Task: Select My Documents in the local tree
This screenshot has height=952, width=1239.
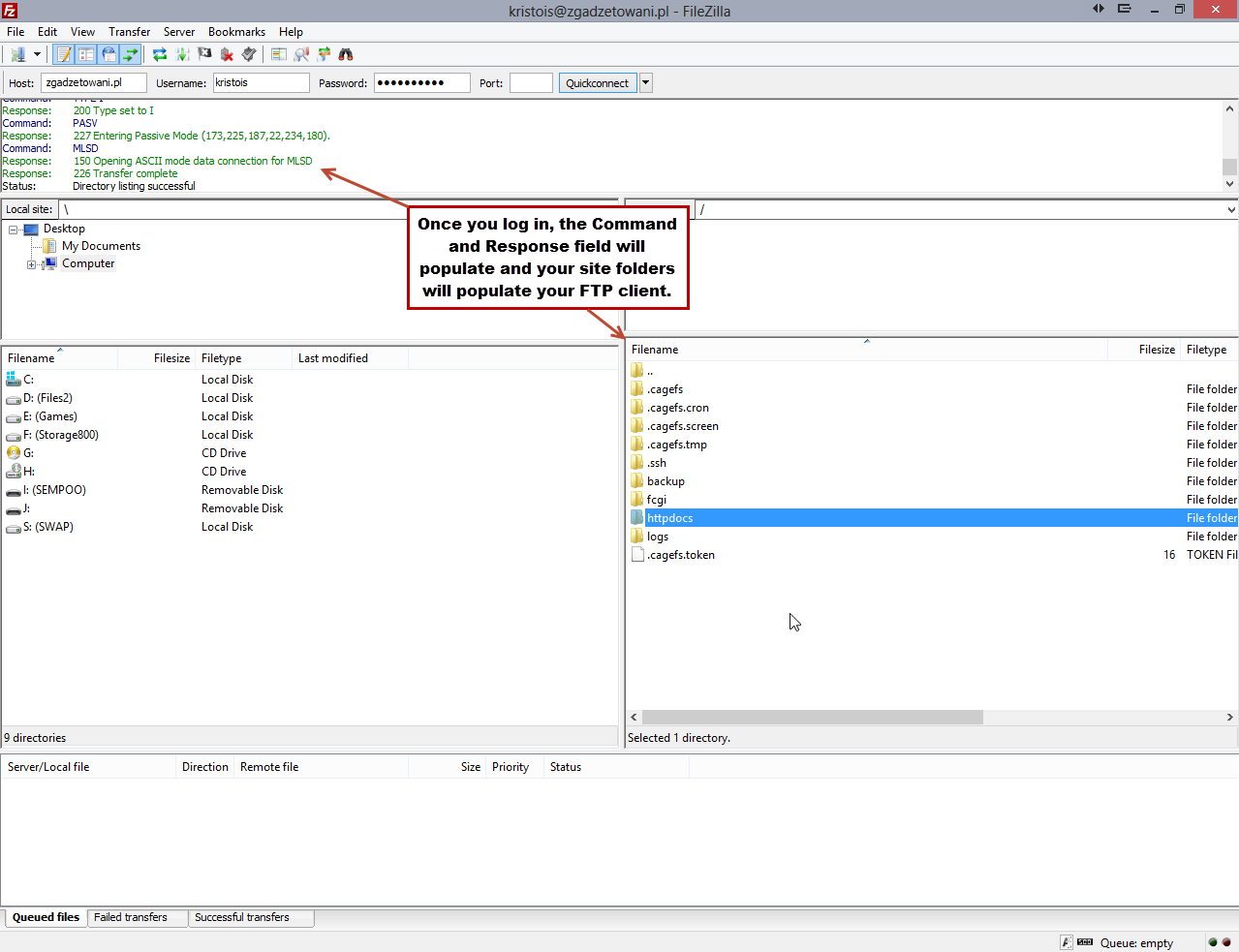Action: tap(101, 247)
